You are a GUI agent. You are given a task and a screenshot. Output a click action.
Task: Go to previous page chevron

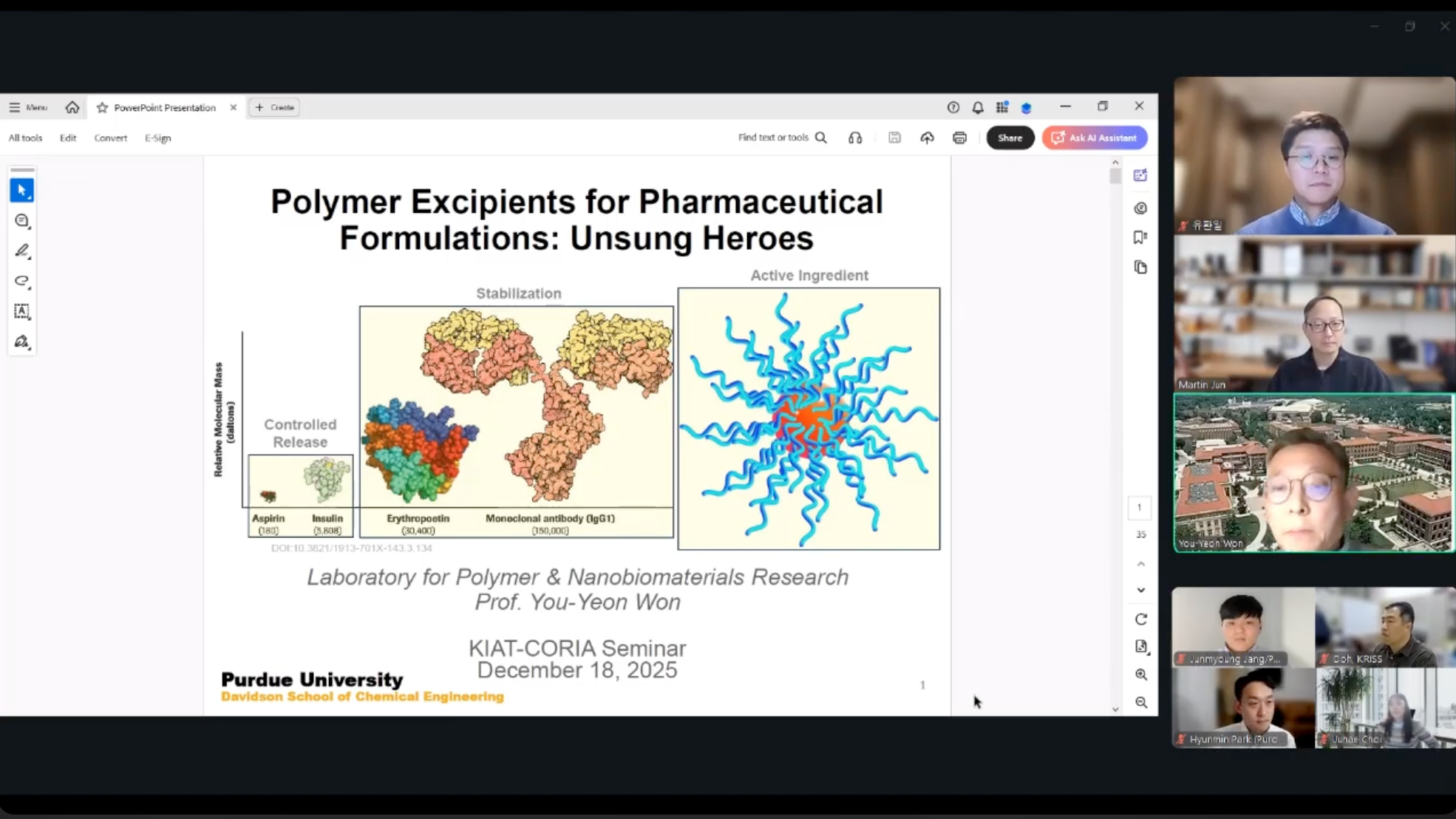coord(1140,564)
